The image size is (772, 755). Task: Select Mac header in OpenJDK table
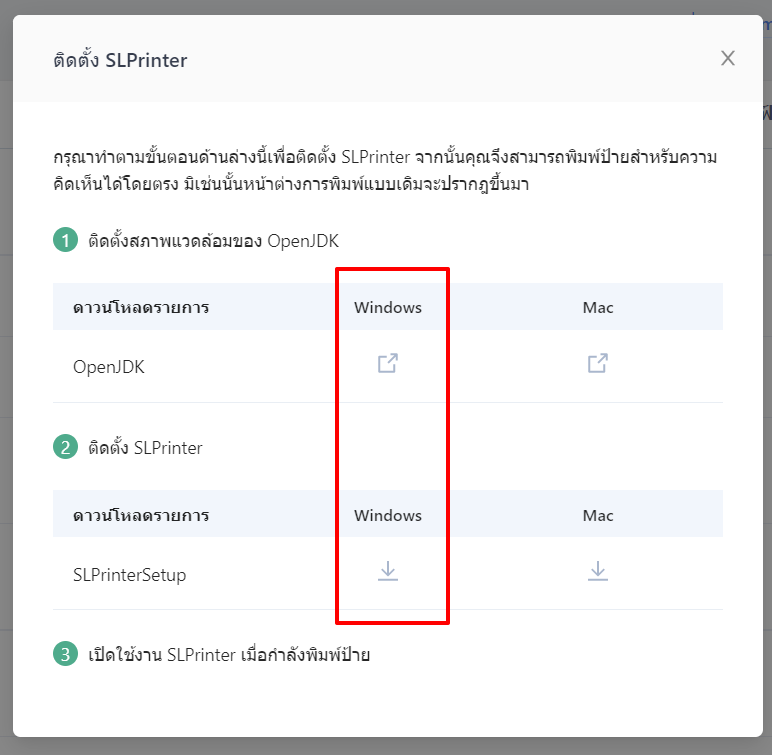click(x=598, y=307)
